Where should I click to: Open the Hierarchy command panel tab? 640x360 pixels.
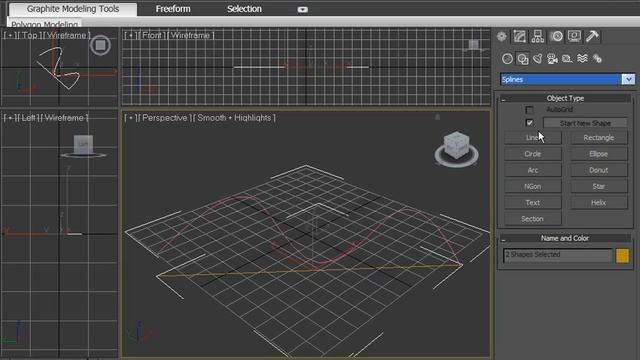(538, 36)
